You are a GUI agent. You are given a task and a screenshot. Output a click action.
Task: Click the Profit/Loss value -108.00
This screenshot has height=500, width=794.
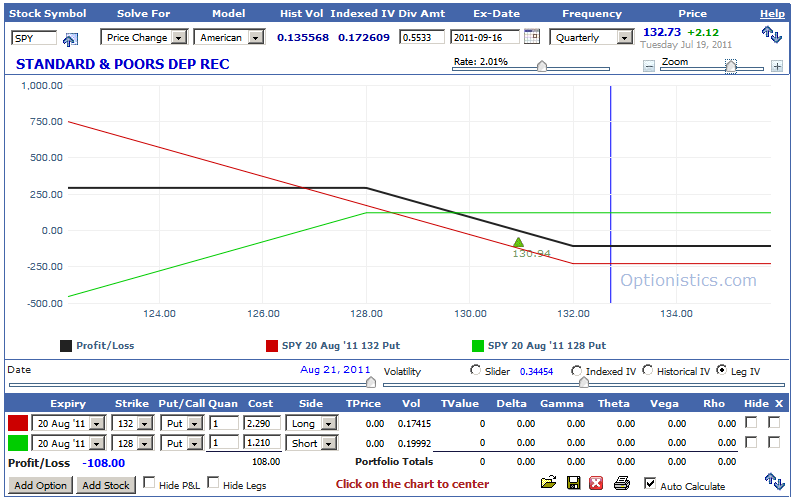pos(104,463)
